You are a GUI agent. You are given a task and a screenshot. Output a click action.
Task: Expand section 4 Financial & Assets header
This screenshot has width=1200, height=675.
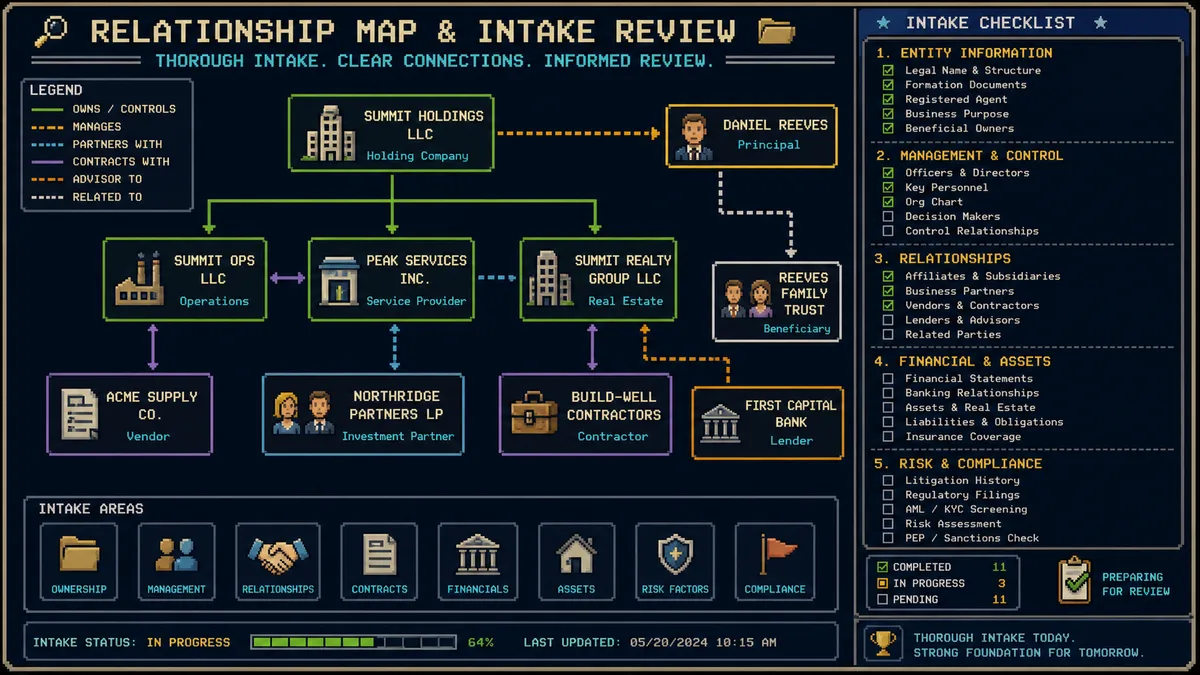(963, 361)
